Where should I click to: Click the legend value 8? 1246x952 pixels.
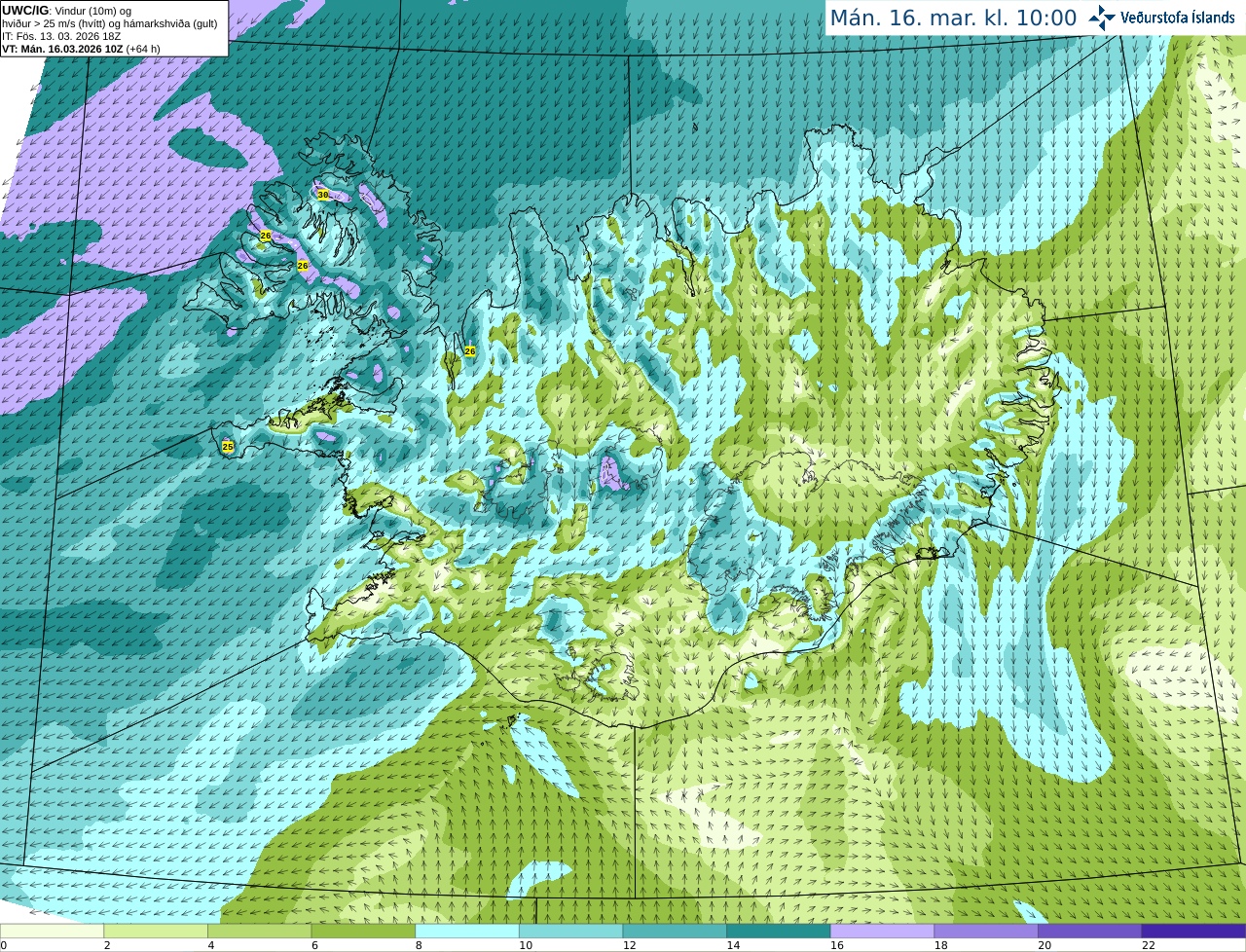tap(419, 945)
